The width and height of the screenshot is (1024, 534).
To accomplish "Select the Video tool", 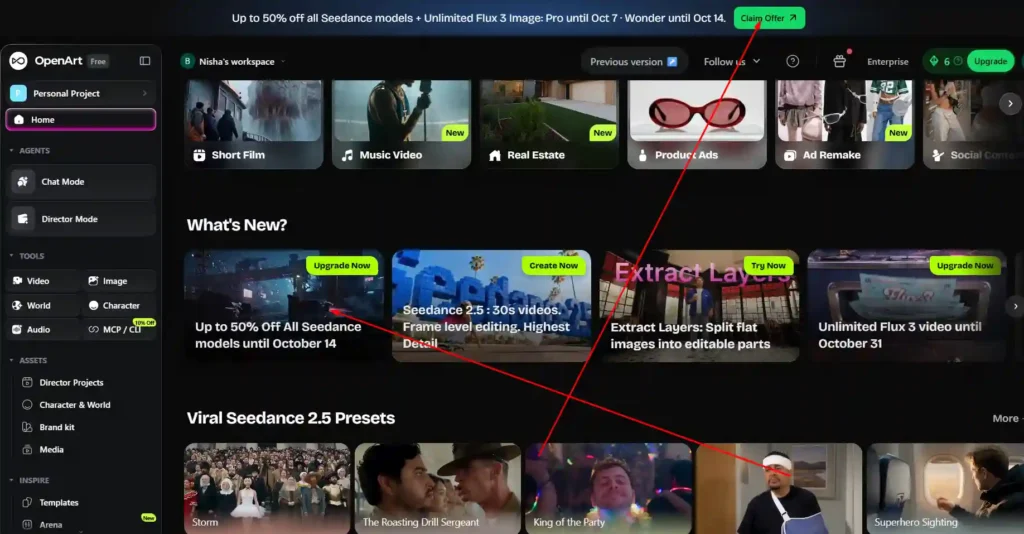I will [x=44, y=281].
